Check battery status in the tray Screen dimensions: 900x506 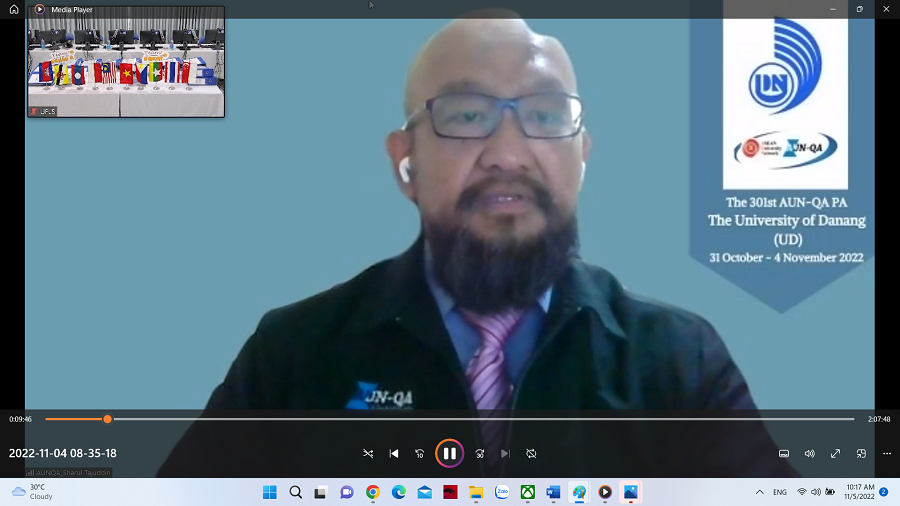[x=830, y=492]
